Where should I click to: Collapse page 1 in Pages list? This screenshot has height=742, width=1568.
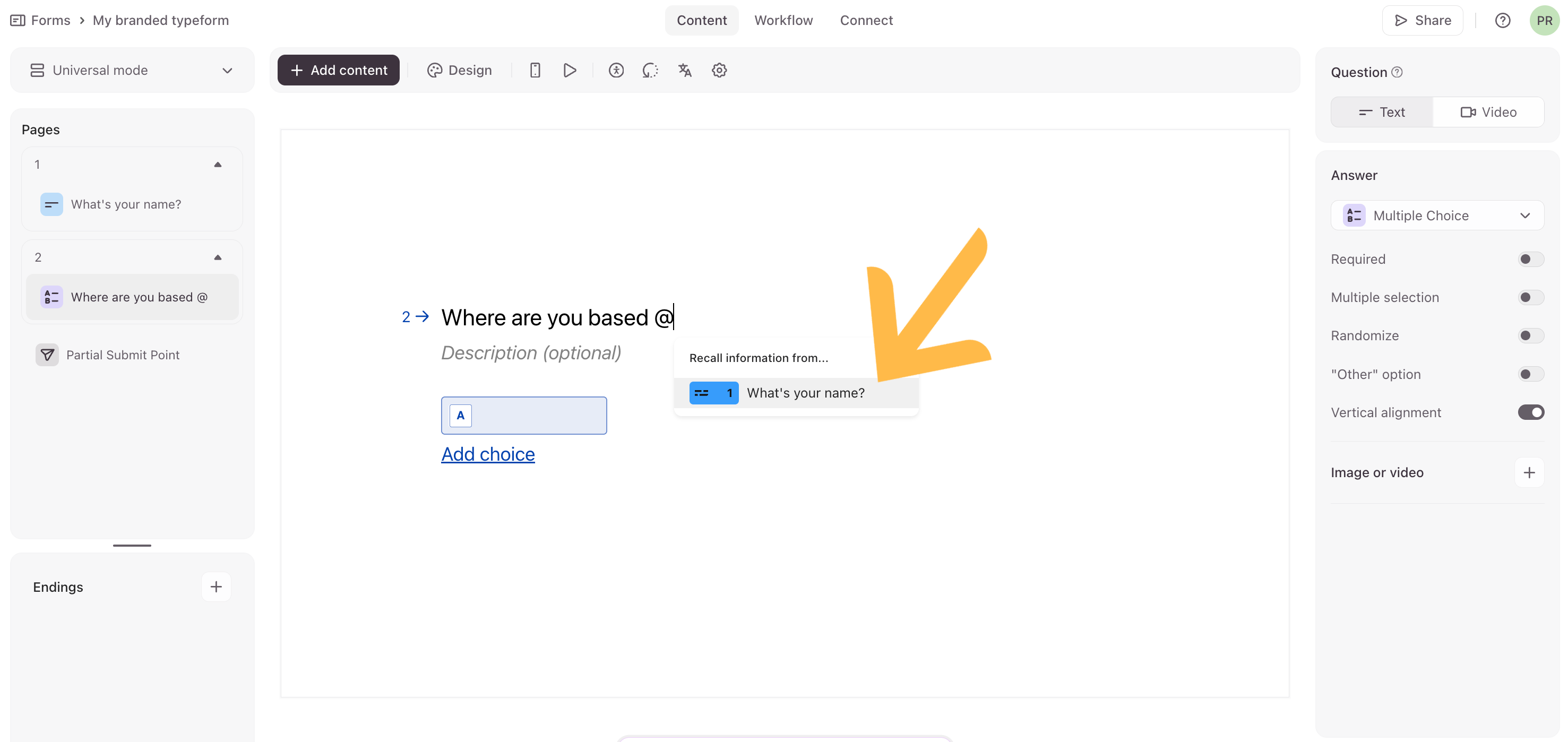tap(218, 165)
